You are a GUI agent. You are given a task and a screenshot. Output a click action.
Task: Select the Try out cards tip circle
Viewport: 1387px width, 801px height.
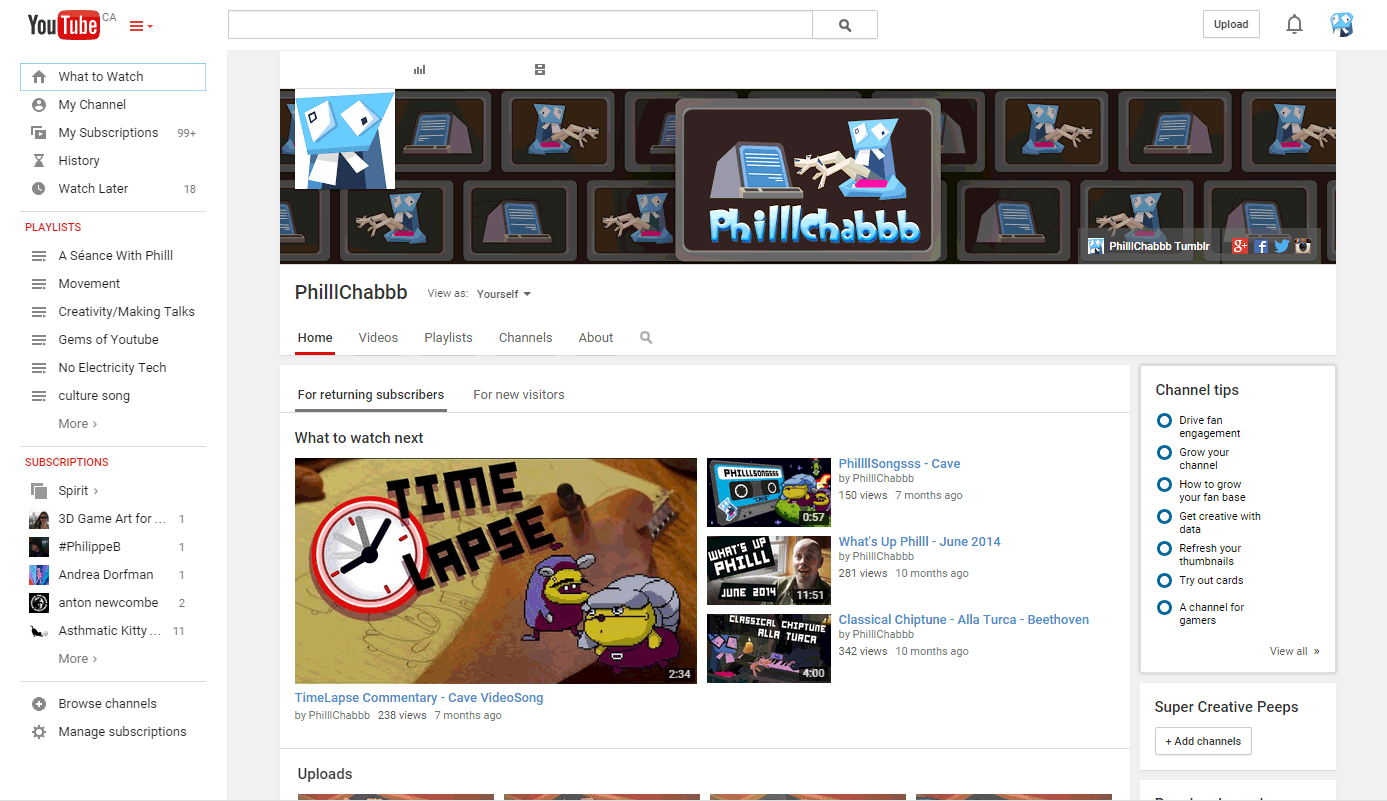pos(1164,581)
